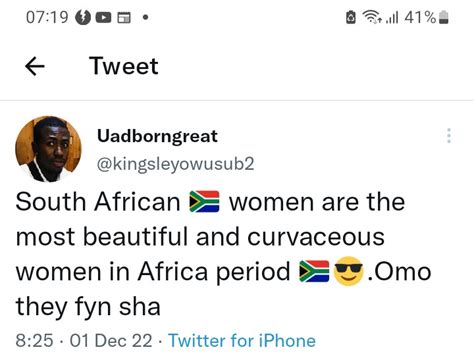This screenshot has height=360, width=474.
Task: Tap the notification dot in status bar
Action: click(x=145, y=17)
